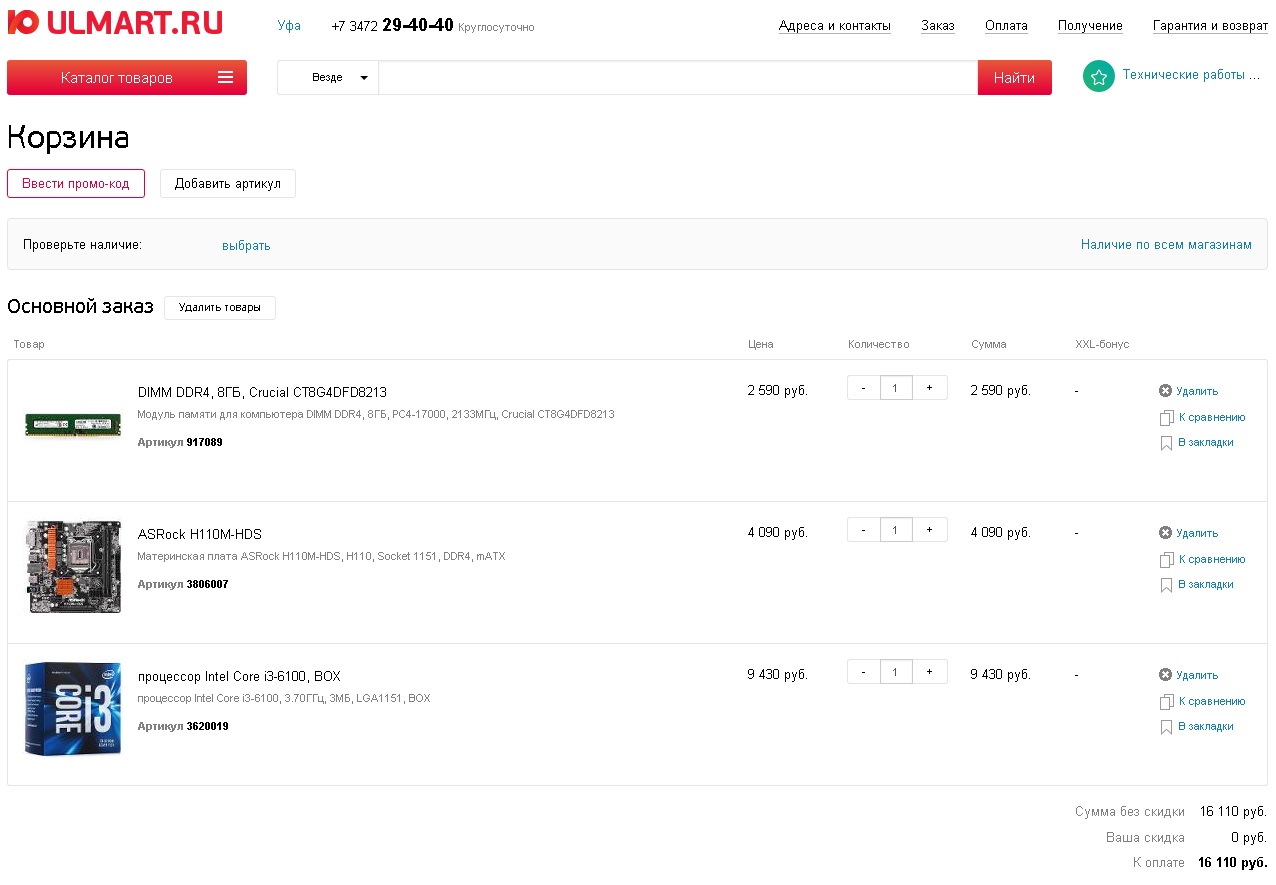Decrease quantity of Intel Core i3-6100 processor
This screenshot has height=885, width=1276.
point(864,672)
